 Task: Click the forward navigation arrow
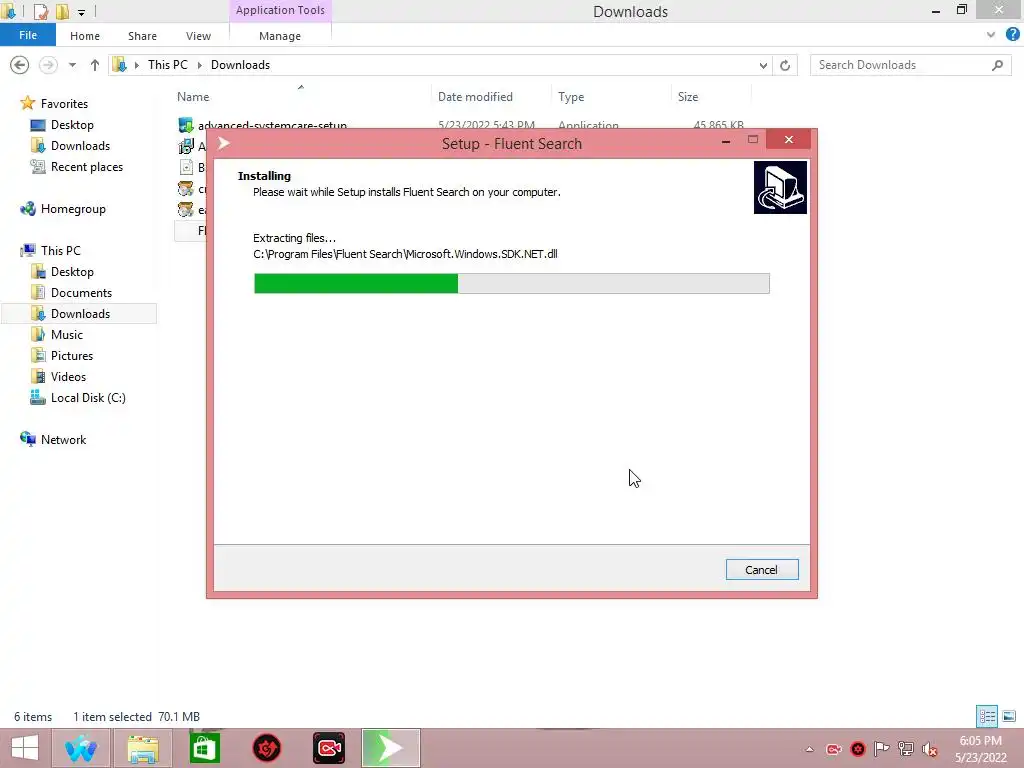(x=48, y=65)
